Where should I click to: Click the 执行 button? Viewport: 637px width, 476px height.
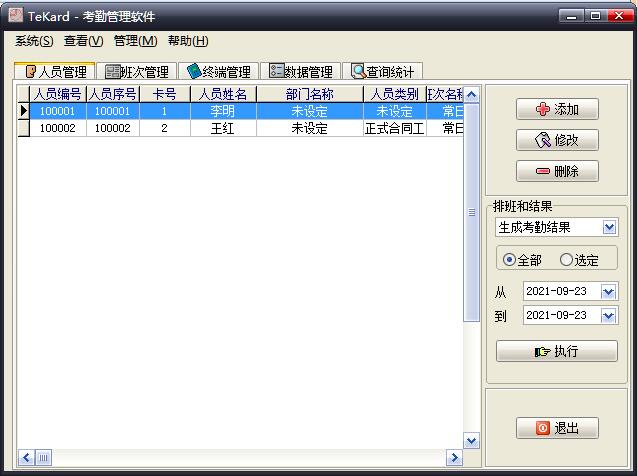(557, 351)
